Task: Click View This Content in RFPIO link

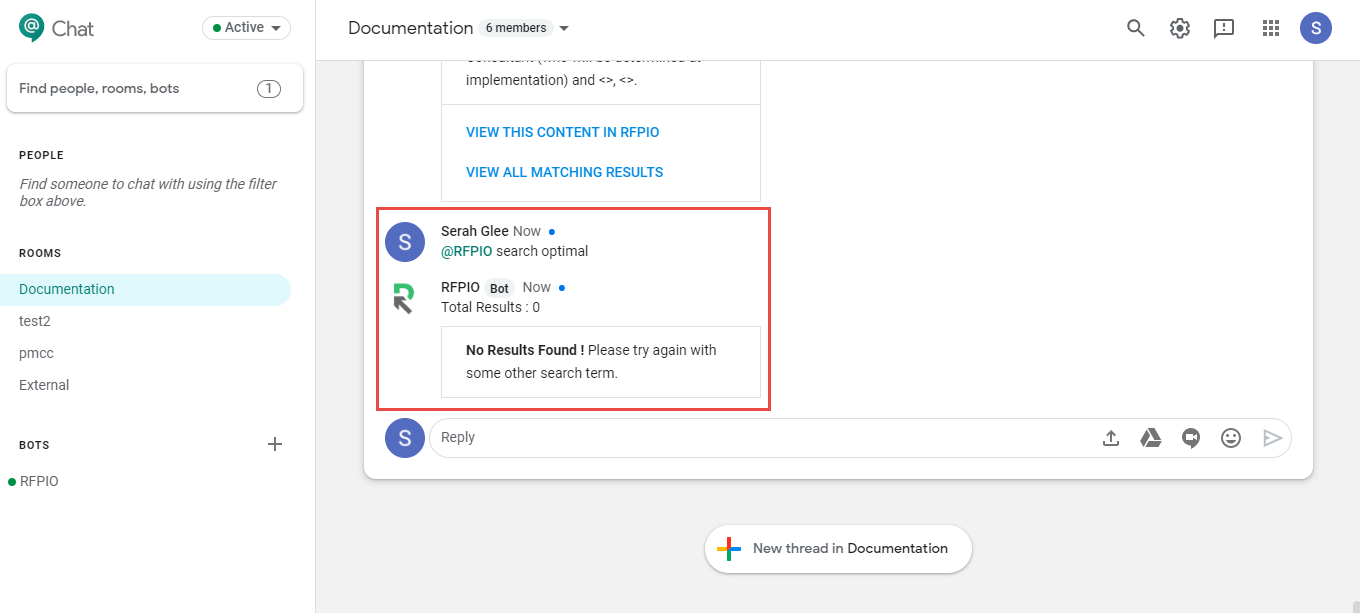Action: (563, 132)
